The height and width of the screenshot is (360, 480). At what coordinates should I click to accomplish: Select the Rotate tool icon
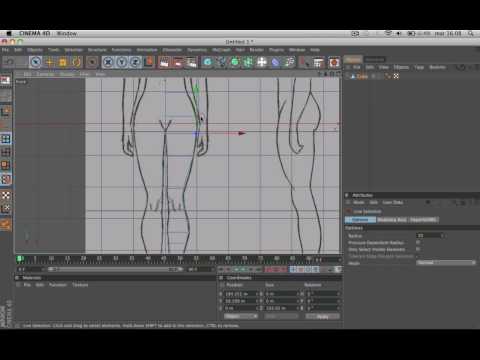[x=77, y=62]
